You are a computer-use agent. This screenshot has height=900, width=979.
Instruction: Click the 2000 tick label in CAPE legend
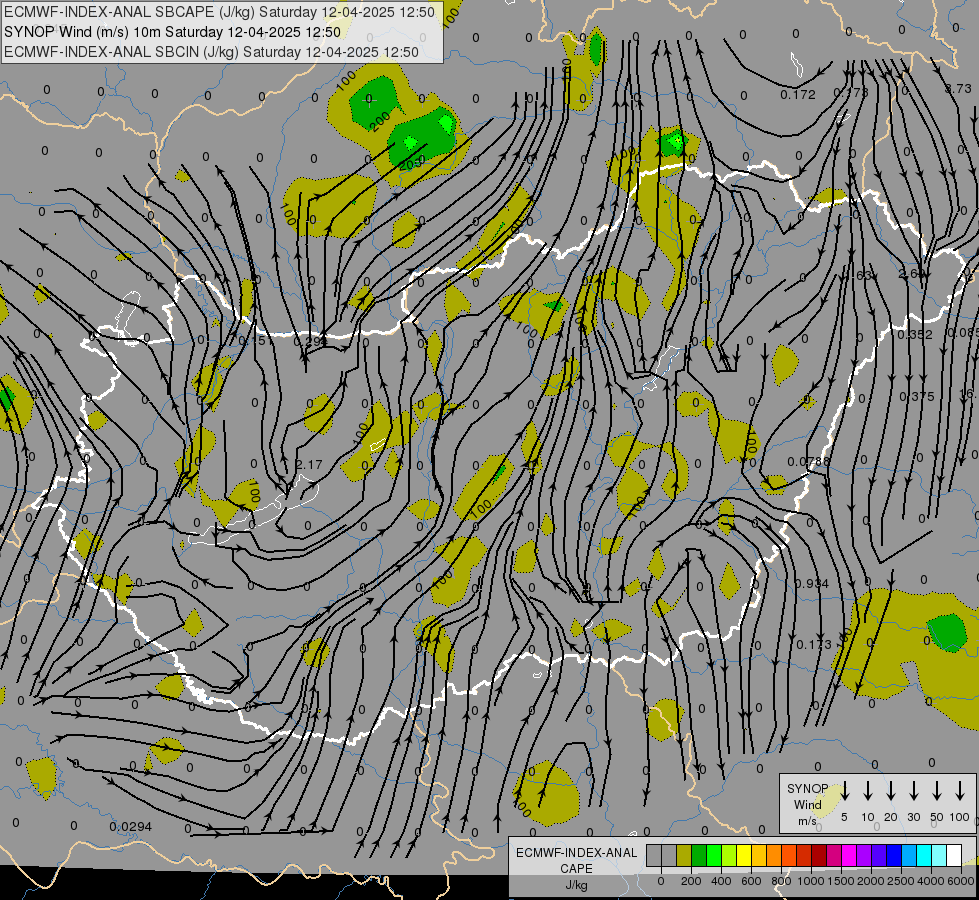(871, 881)
